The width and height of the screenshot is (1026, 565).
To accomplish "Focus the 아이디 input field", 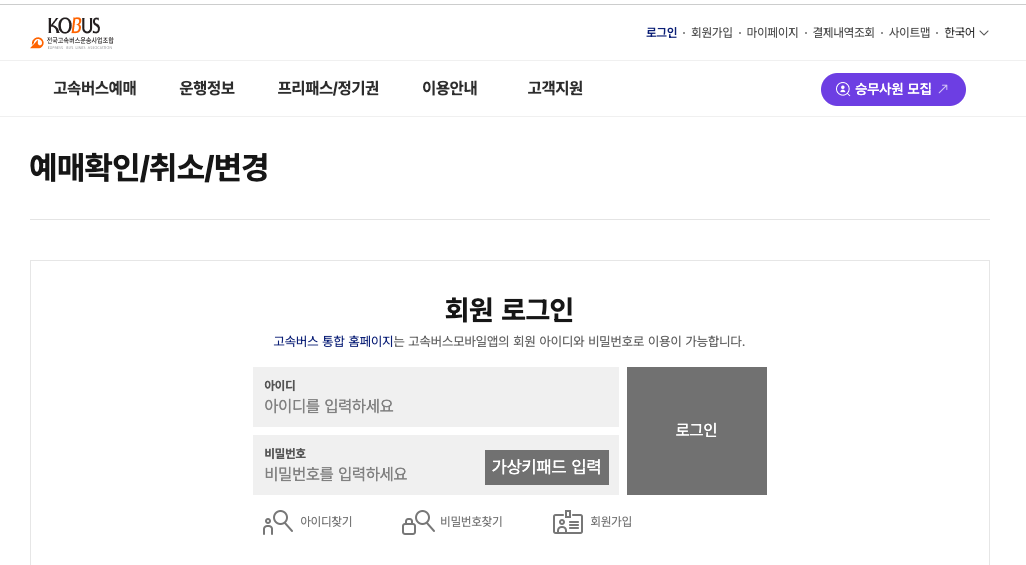I will [436, 397].
